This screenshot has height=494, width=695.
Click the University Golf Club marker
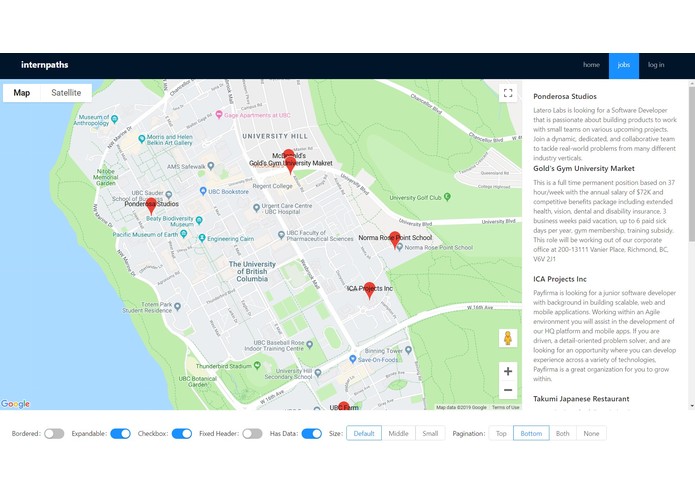point(447,197)
